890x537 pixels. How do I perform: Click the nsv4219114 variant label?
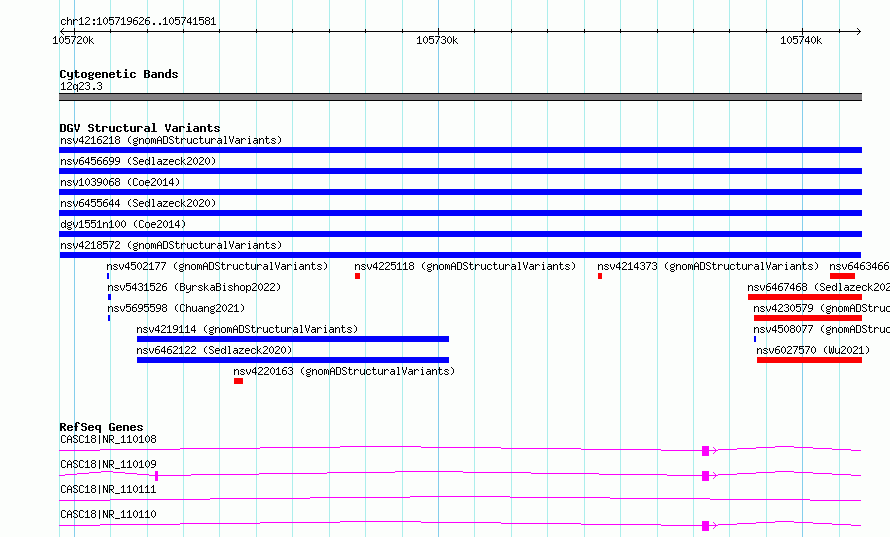[247, 329]
